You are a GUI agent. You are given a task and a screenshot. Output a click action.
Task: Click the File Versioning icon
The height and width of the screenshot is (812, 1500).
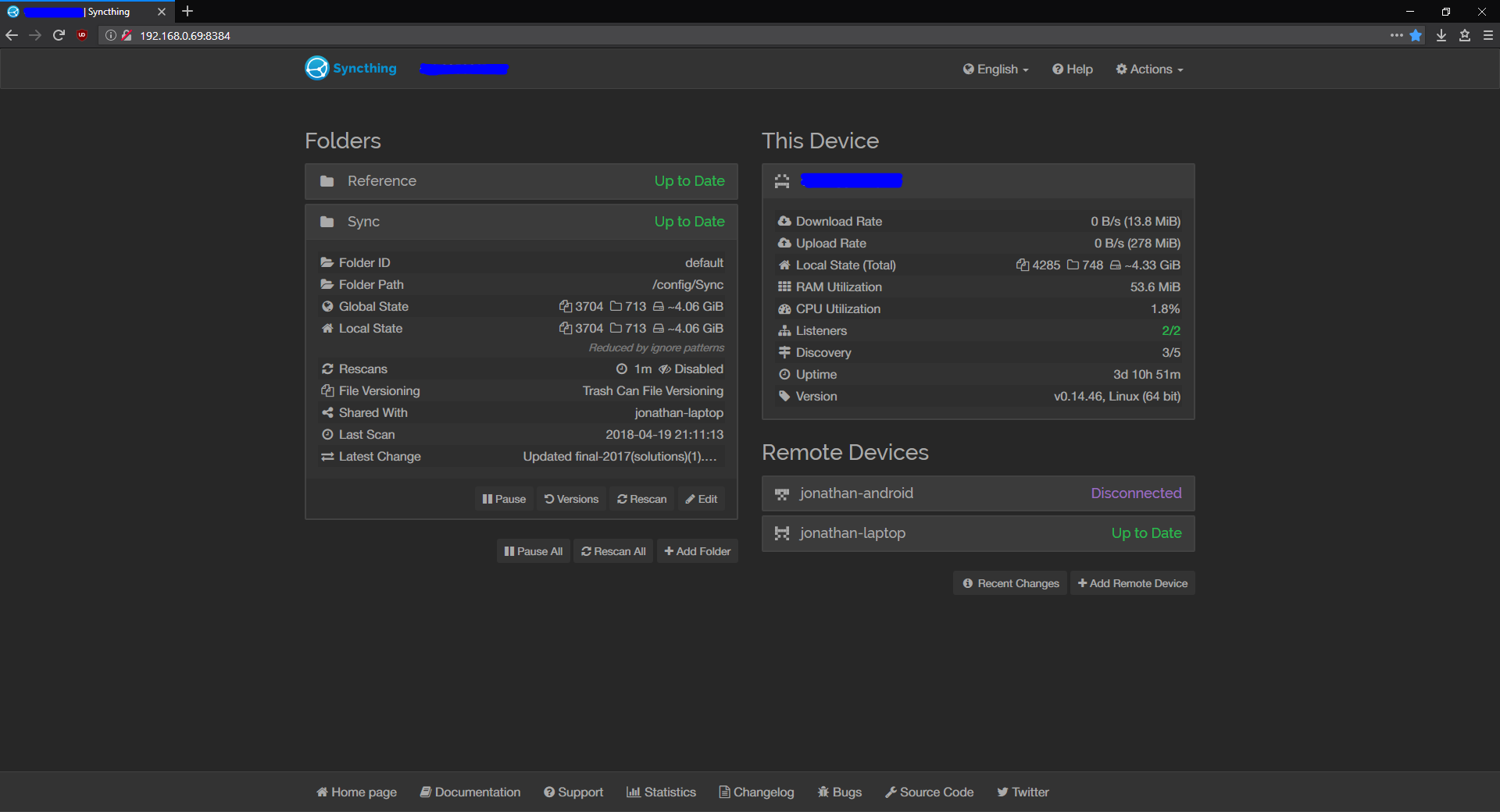[x=327, y=391]
